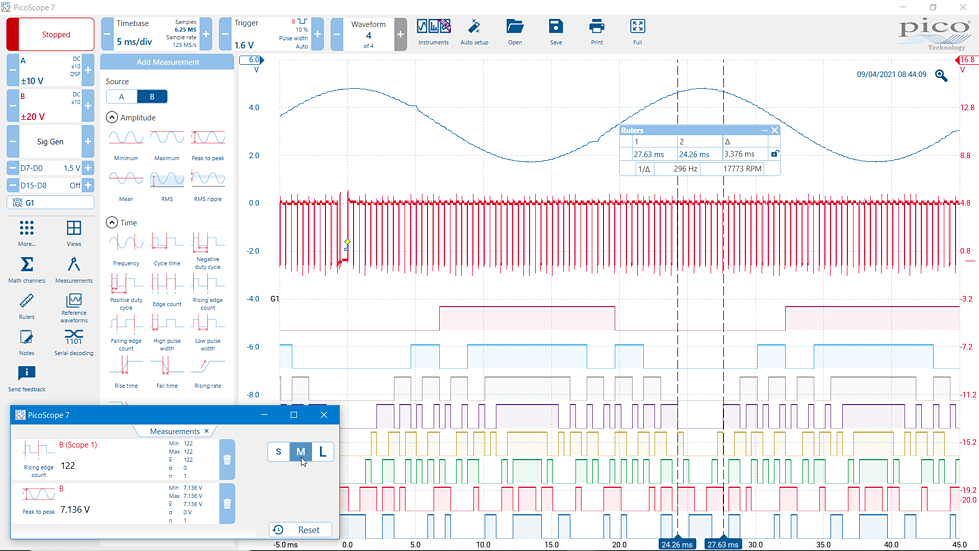The width and height of the screenshot is (979, 551).
Task: Send feedback using the sidebar icon
Action: [x=26, y=379]
